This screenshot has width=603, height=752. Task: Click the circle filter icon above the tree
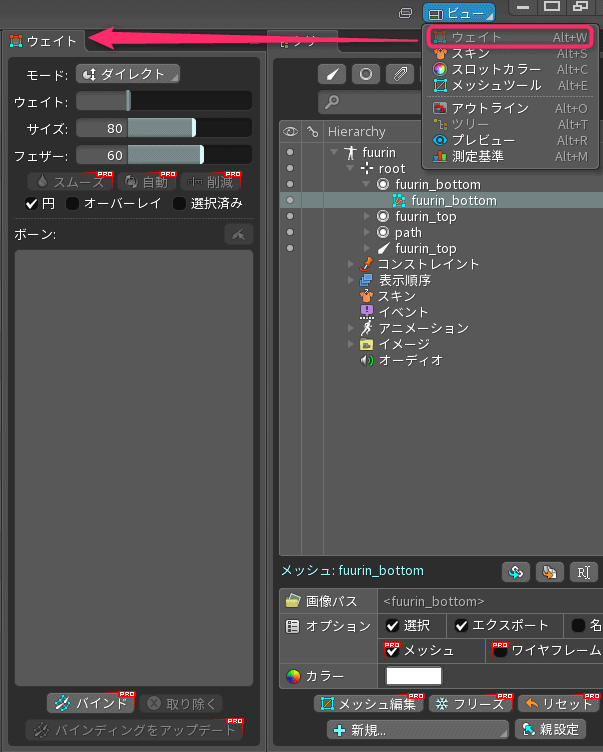point(367,74)
